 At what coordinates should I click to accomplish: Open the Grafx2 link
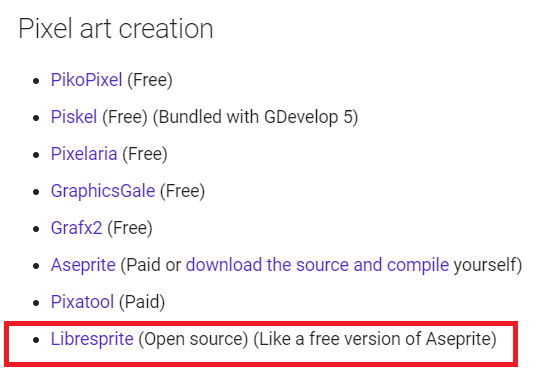[77, 228]
